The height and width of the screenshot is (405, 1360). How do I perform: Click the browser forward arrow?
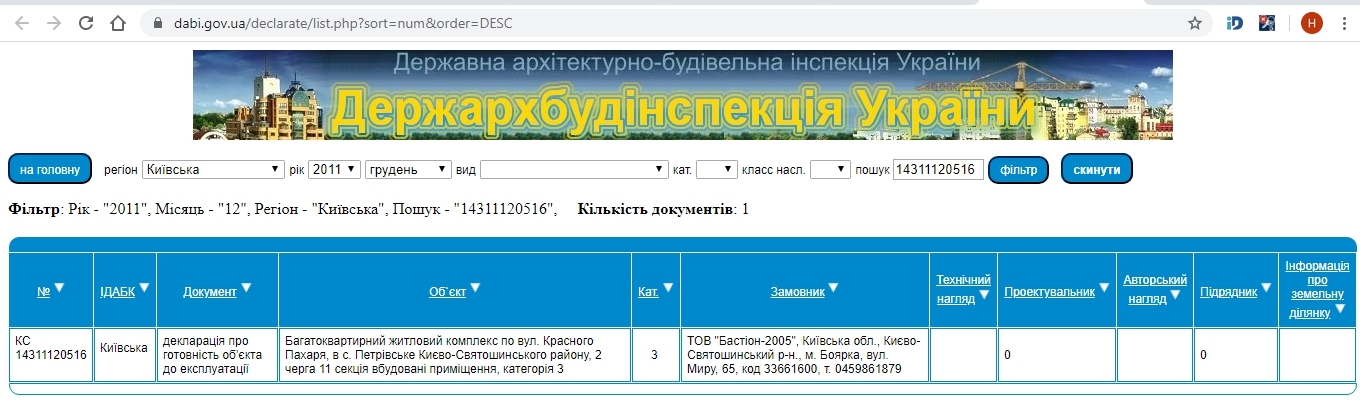54,22
